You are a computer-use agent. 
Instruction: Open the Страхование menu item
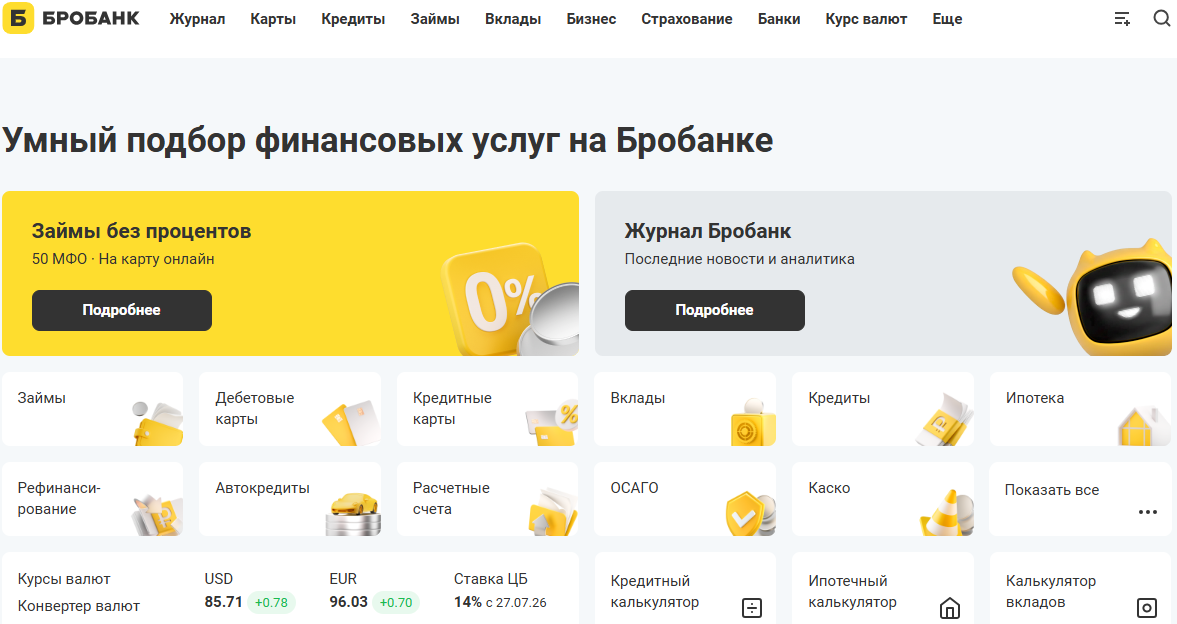tap(687, 19)
